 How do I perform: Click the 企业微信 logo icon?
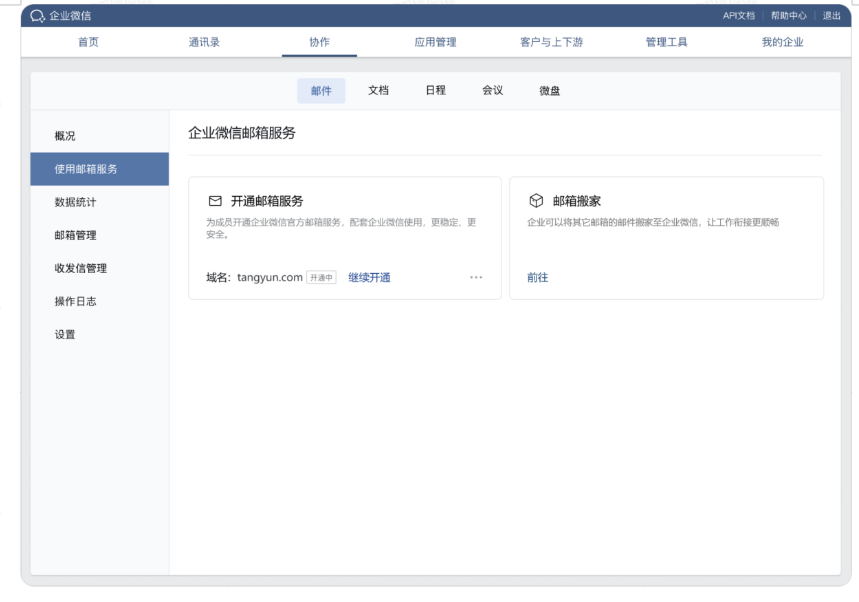point(32,15)
